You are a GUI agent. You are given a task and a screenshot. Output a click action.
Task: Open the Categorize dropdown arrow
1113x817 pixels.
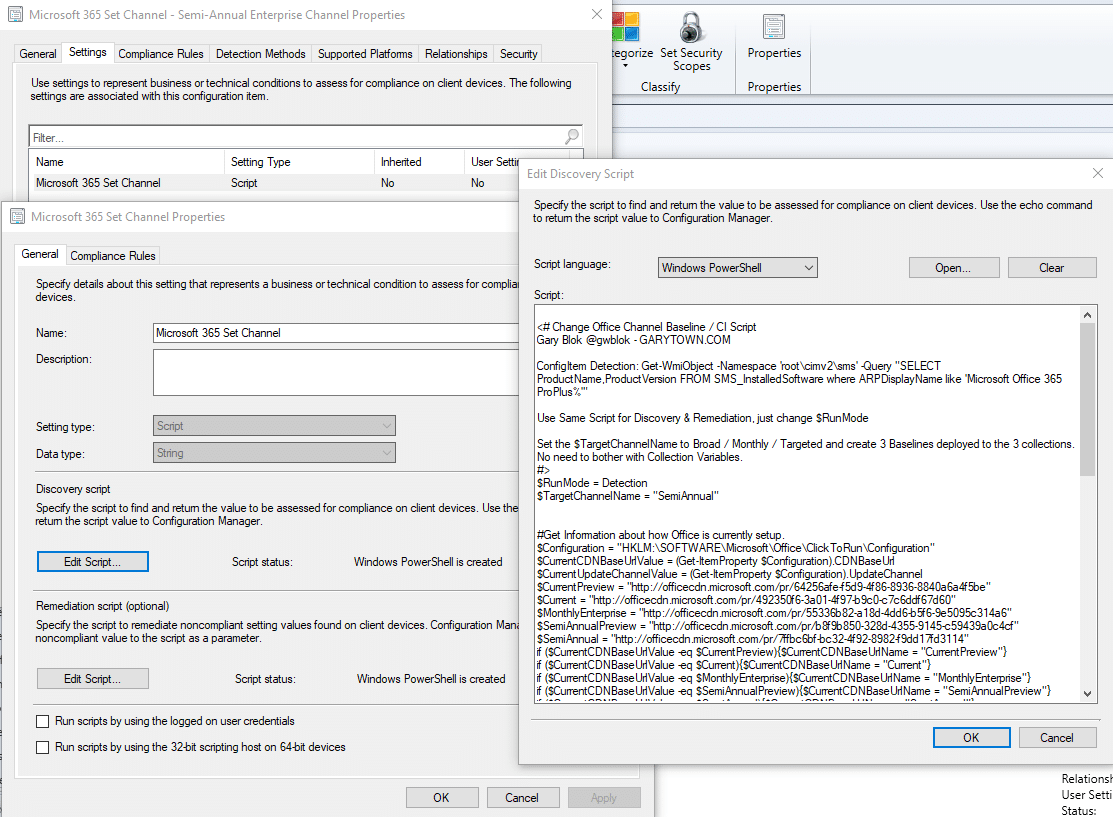[626, 67]
